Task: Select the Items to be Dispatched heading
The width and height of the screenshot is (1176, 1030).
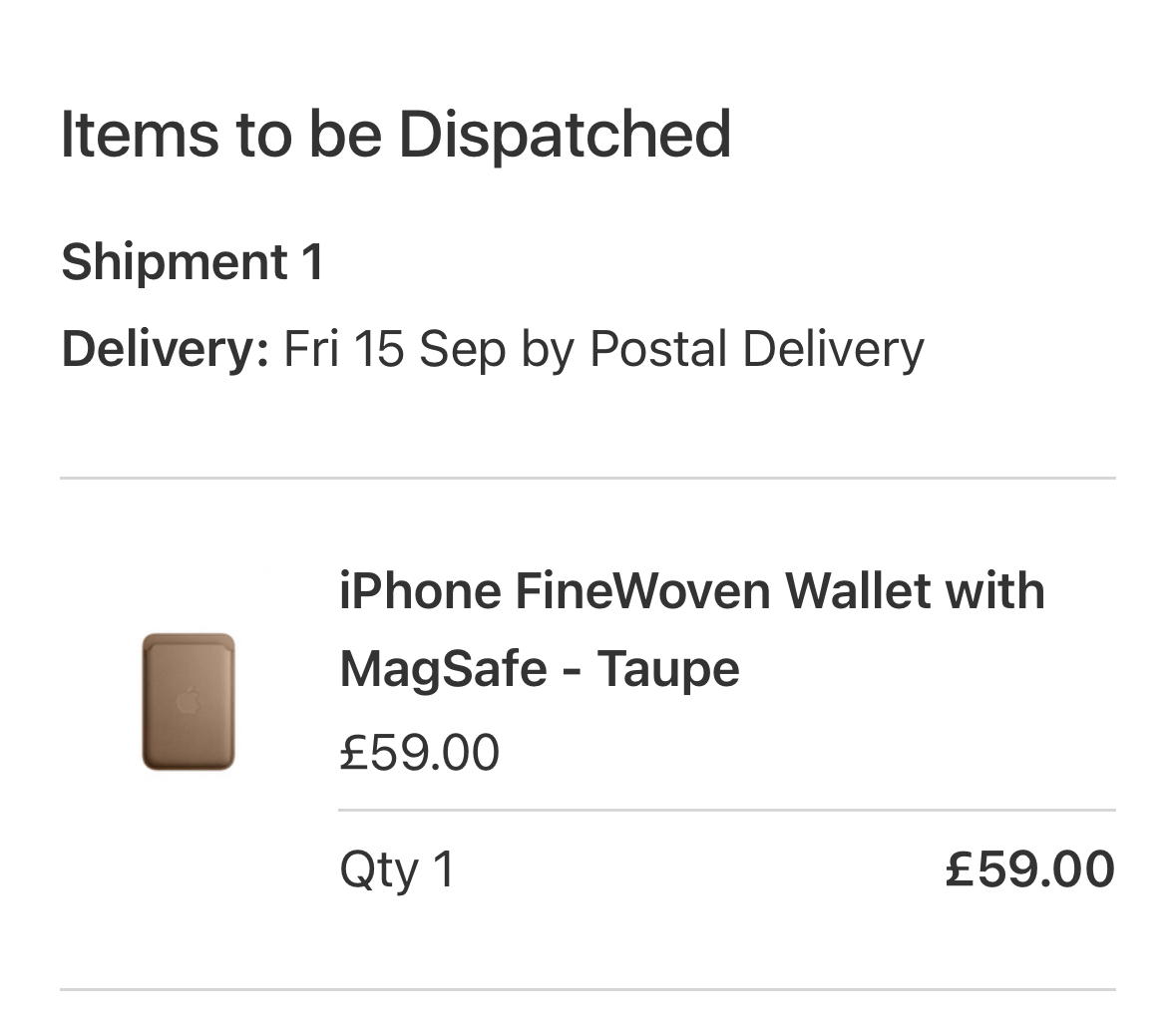Action: tap(395, 135)
